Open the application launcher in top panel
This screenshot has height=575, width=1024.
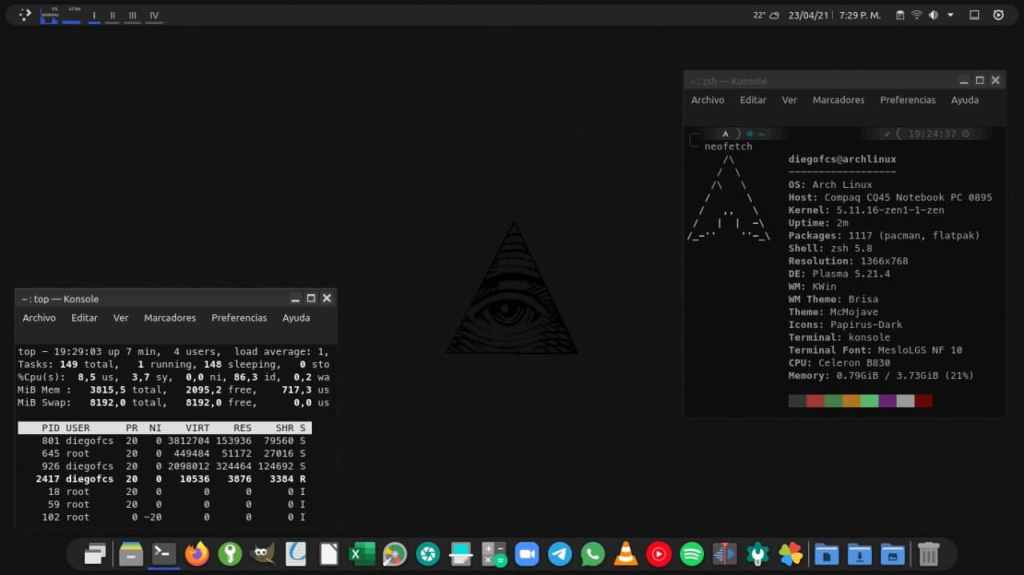coord(25,15)
